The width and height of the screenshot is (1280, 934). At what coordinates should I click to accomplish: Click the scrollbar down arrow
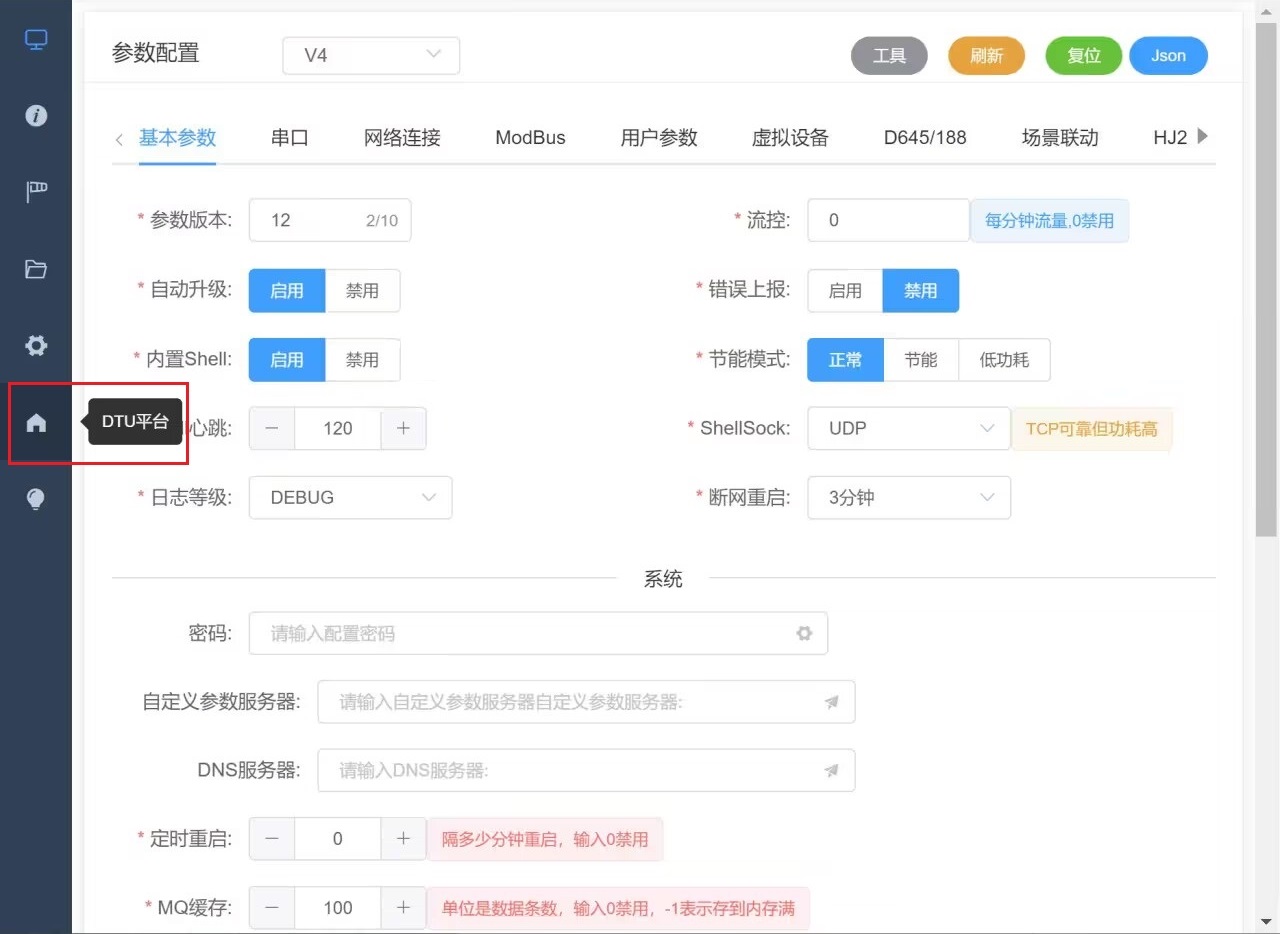coord(1266,921)
